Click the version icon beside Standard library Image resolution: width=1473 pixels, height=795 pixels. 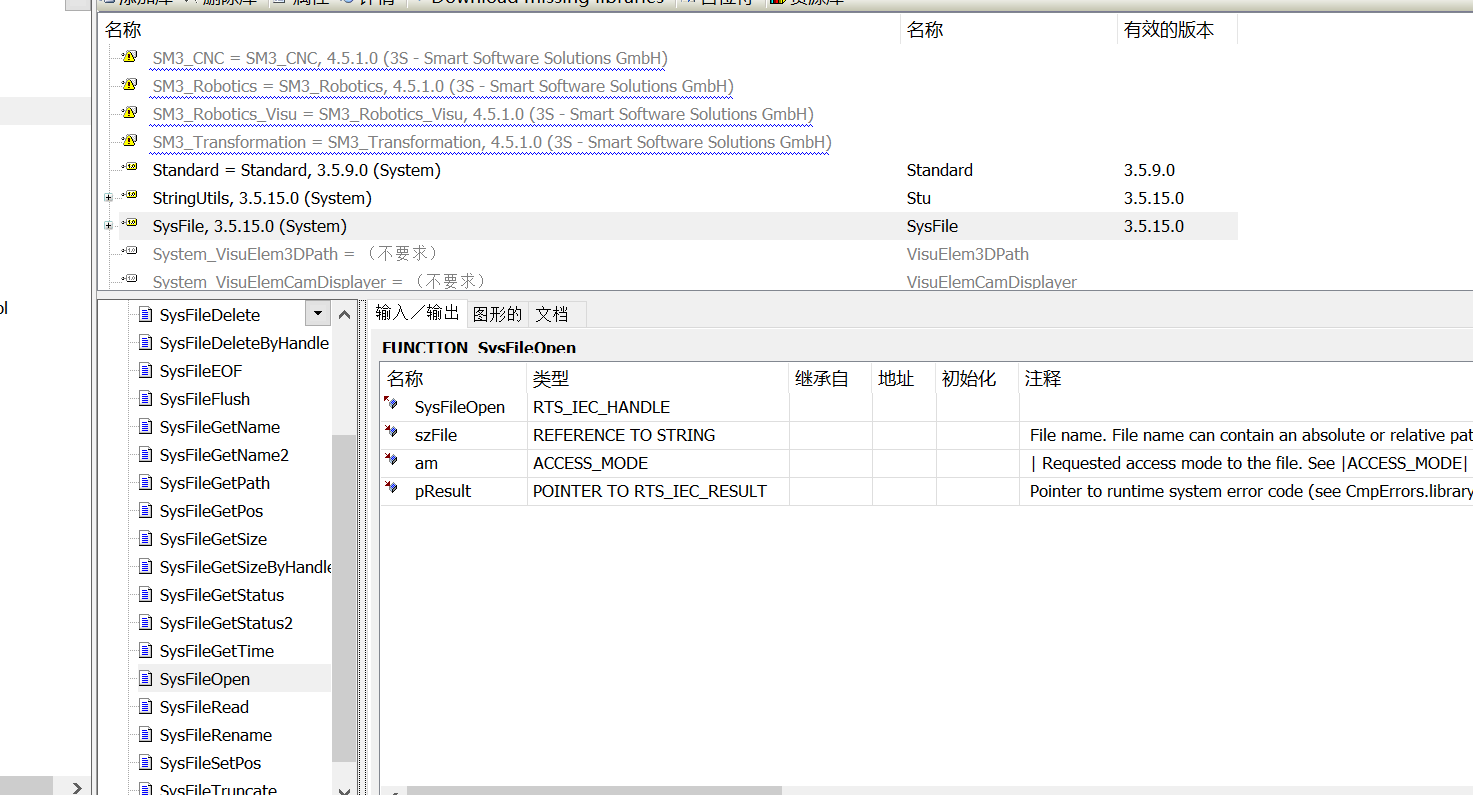coord(129,169)
